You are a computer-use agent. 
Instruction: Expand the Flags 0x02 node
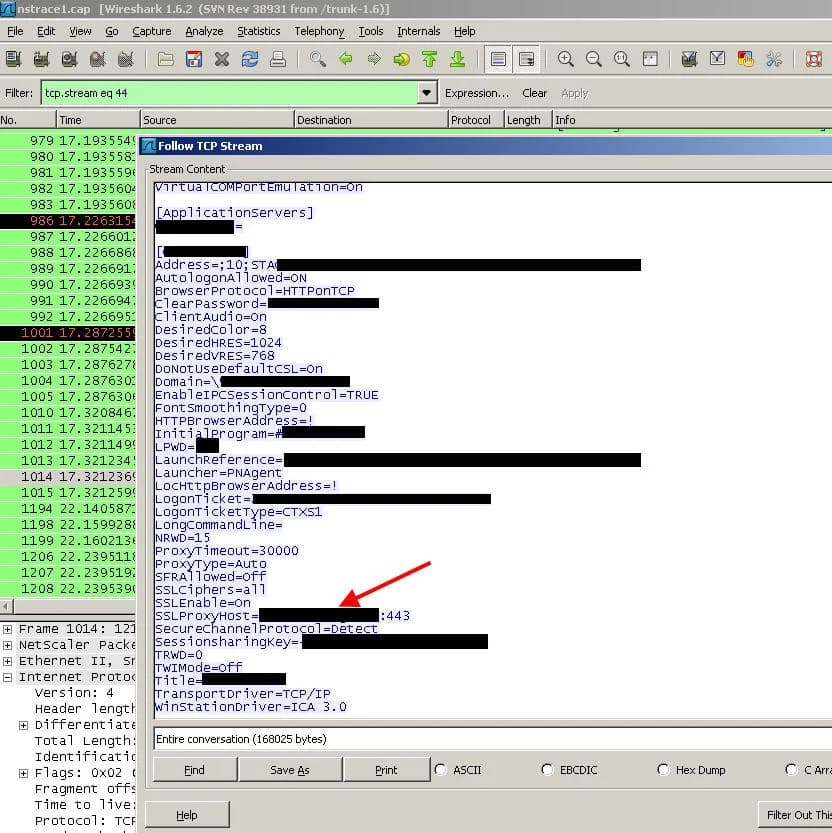[x=23, y=773]
